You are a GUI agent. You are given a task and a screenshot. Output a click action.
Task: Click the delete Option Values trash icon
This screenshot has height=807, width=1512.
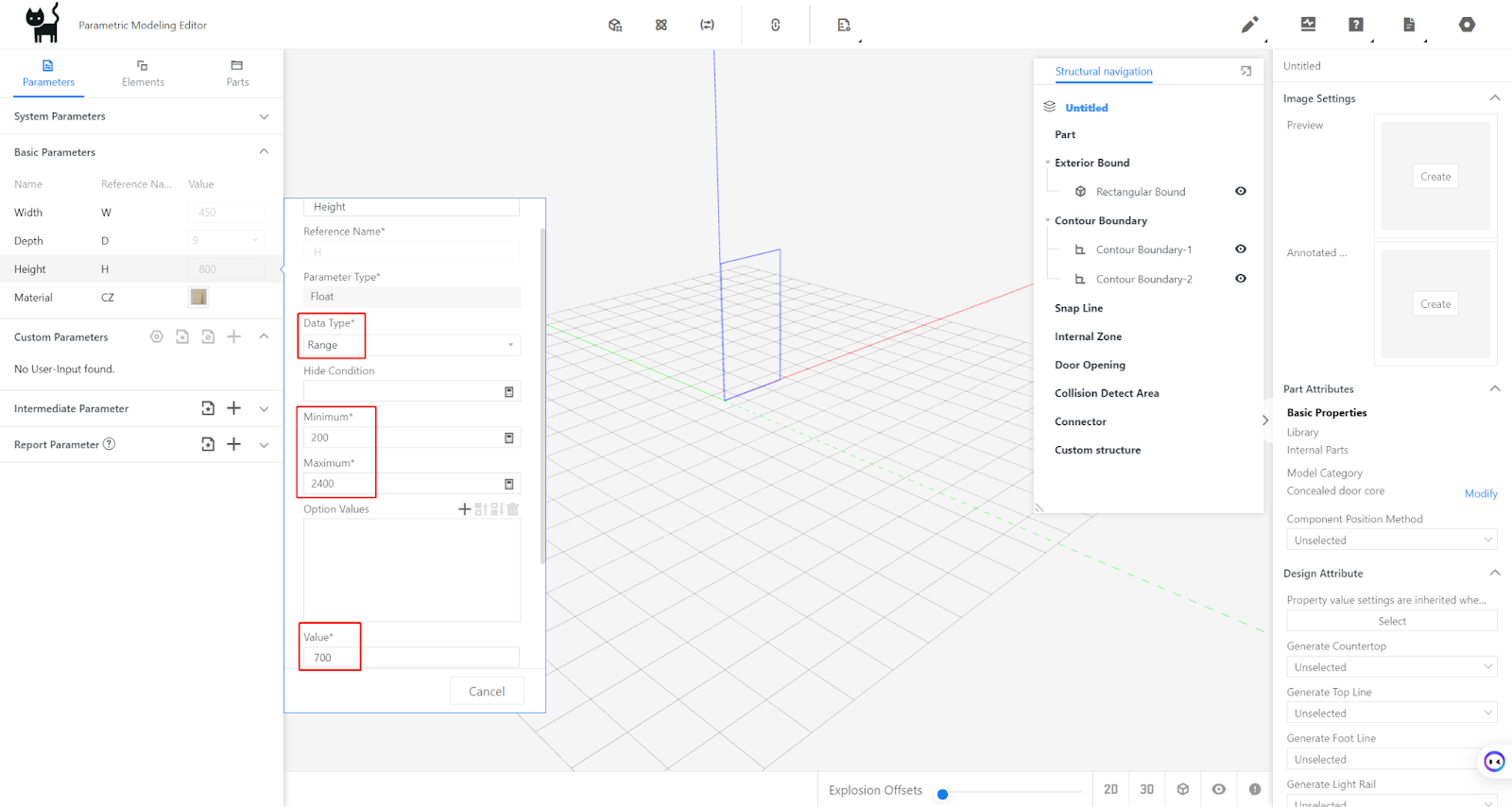[513, 509]
